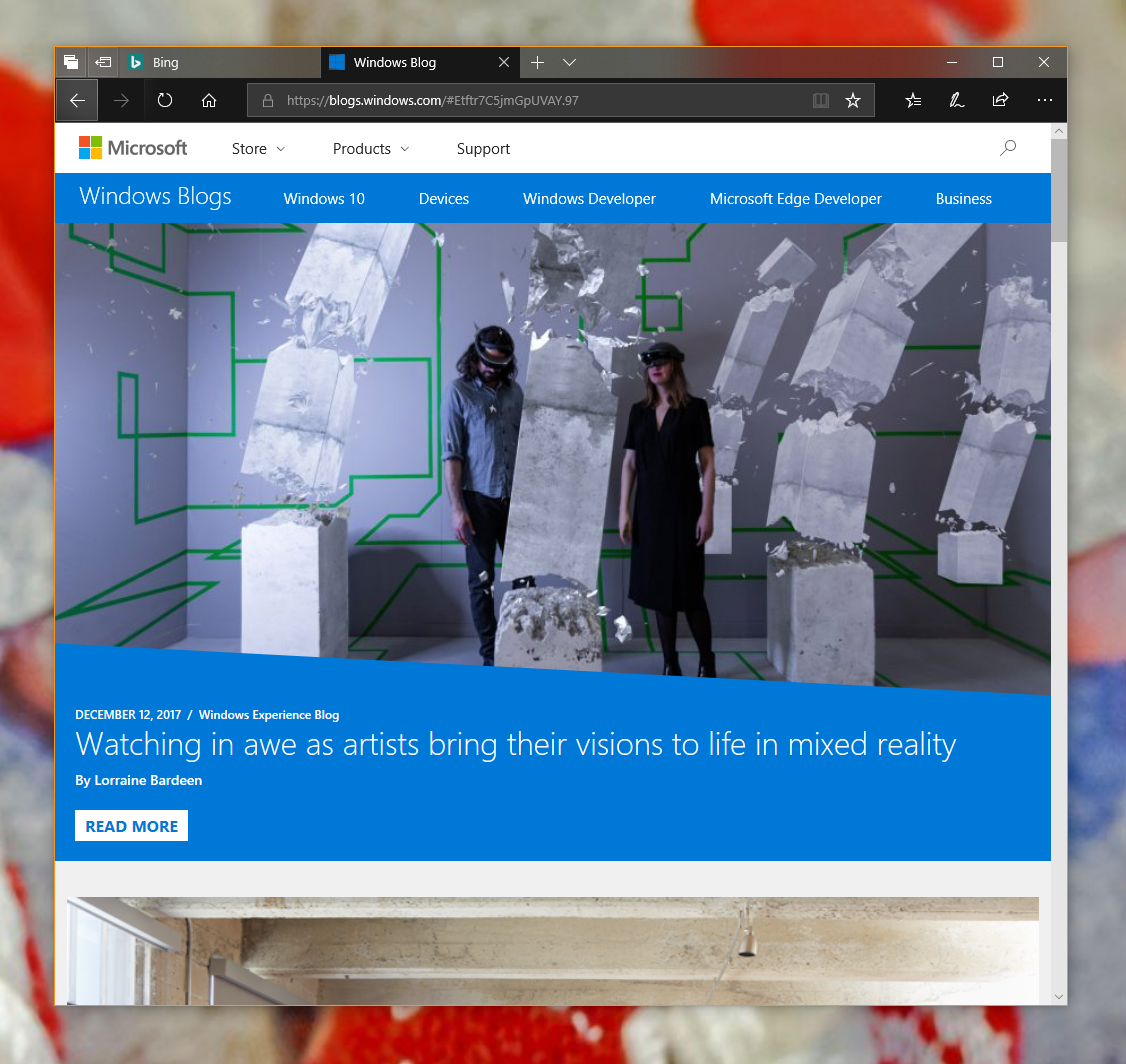Image resolution: width=1126 pixels, height=1064 pixels.
Task: Open search with the magnifier icon
Action: point(1008,147)
